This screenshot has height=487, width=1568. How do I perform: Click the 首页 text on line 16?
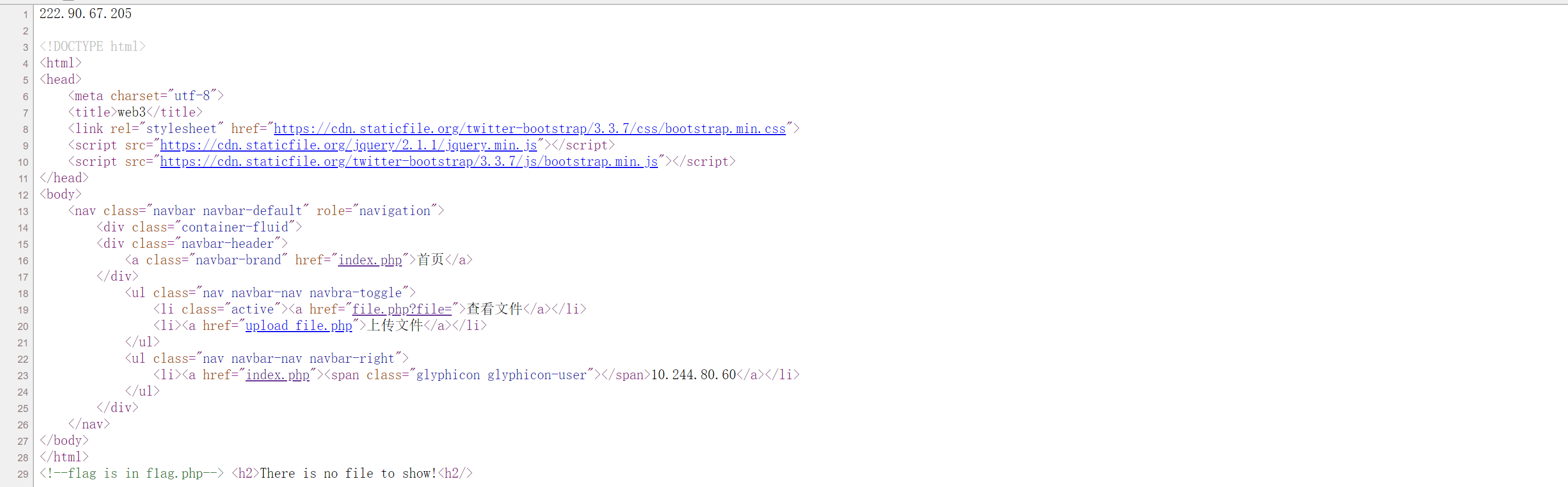430,260
